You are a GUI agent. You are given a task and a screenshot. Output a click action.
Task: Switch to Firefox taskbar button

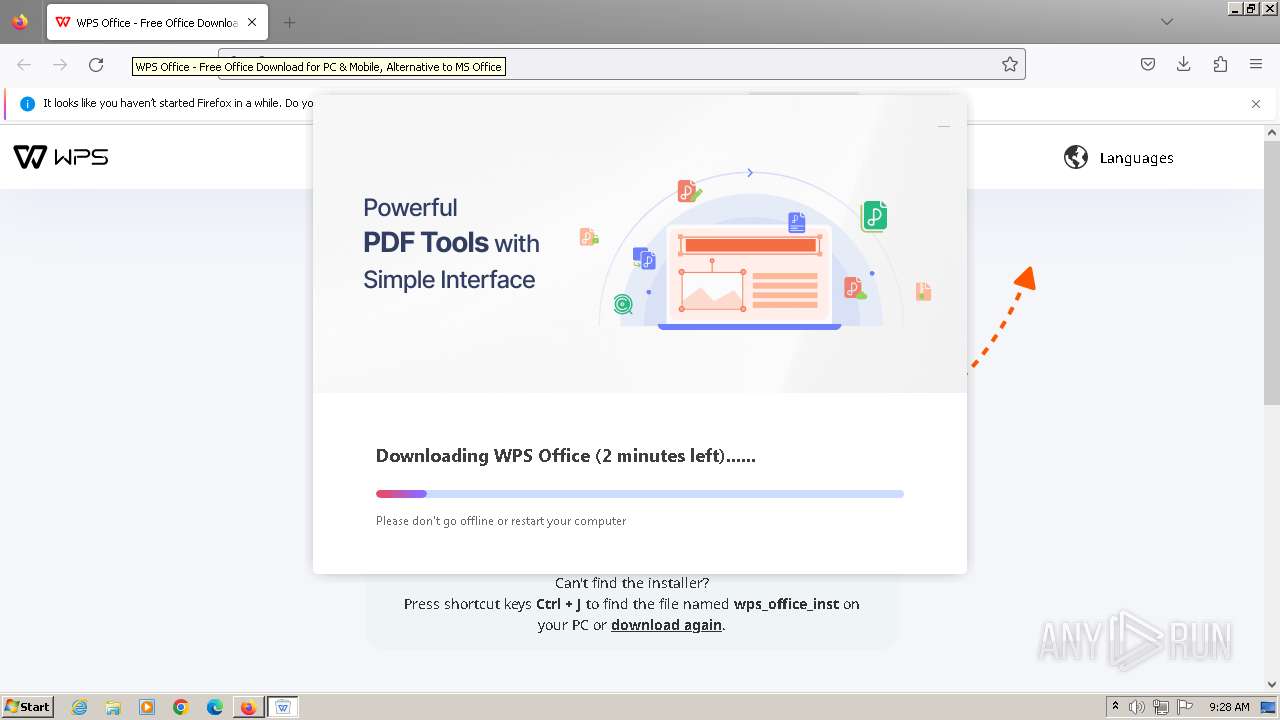click(248, 707)
